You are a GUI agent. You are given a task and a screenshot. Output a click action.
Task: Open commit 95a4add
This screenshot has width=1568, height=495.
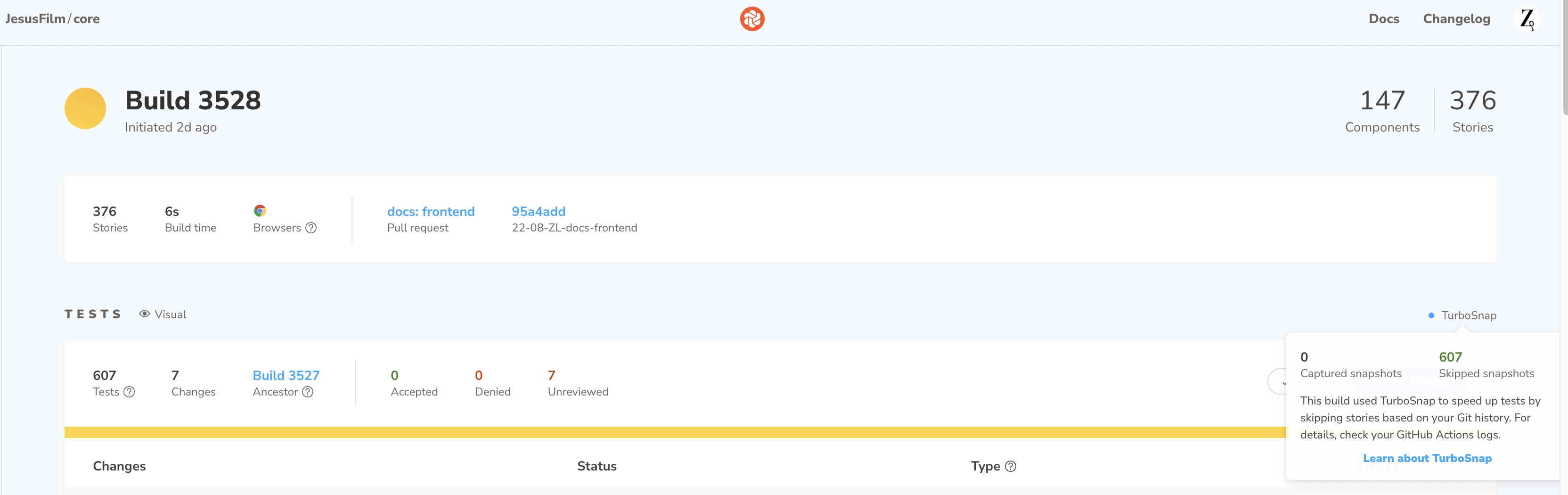tap(538, 211)
